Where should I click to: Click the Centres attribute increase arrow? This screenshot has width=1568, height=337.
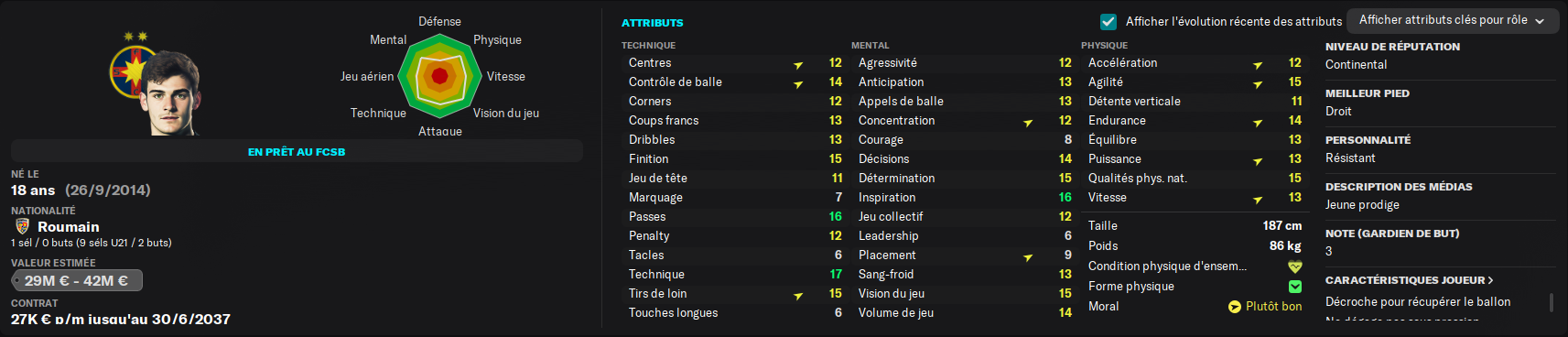798,64
